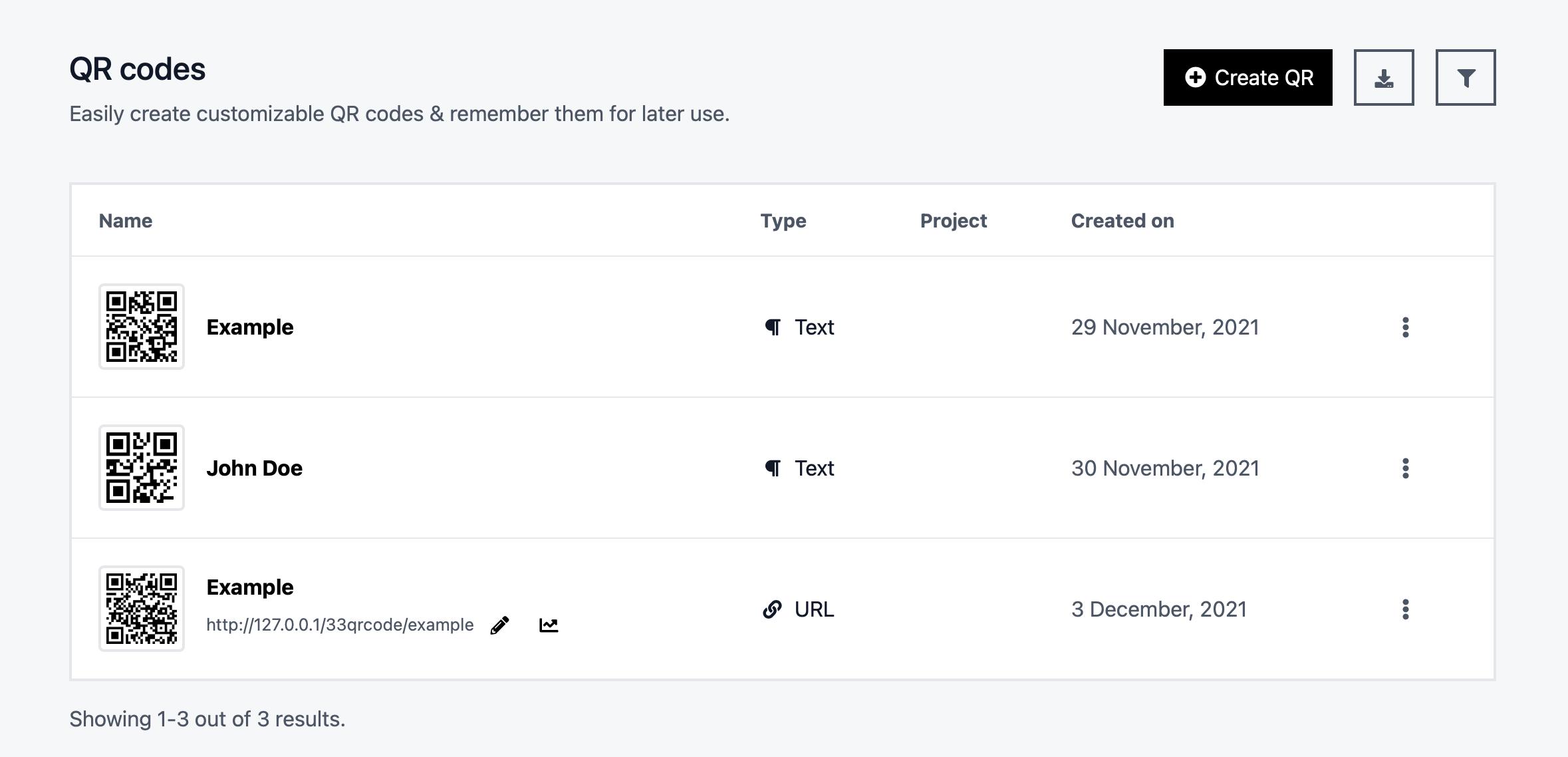
Task: Open three-dot menu for John Doe row
Action: (x=1405, y=468)
